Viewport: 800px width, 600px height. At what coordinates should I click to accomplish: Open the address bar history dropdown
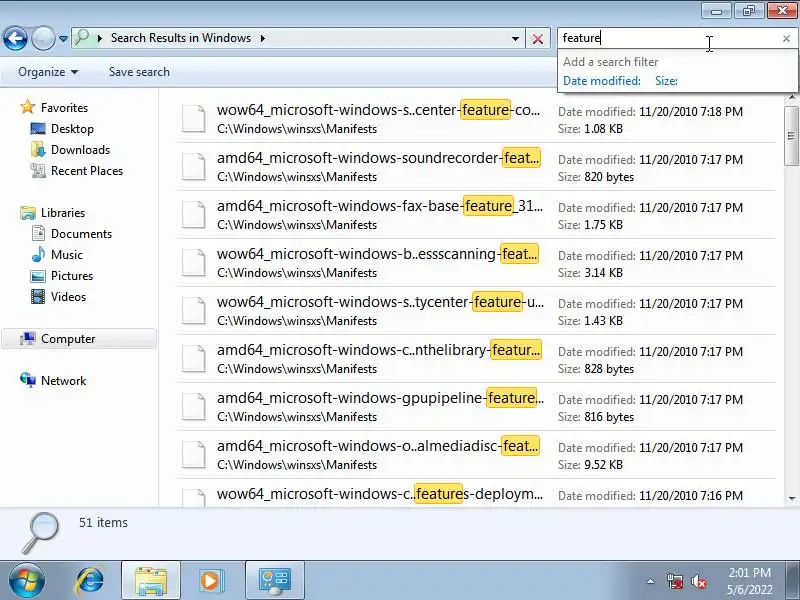515,39
